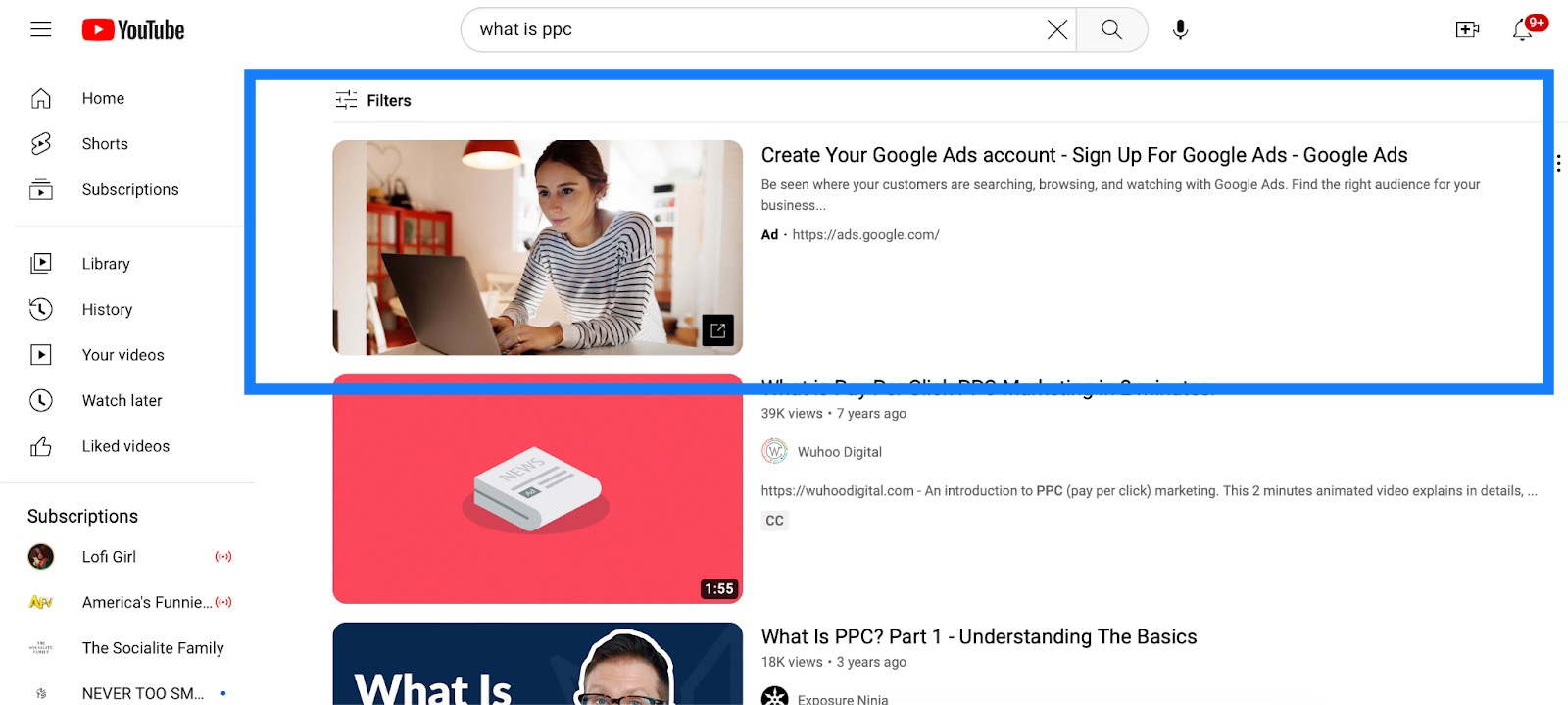Open the Google Ads ad thumbnail
This screenshot has width=1568, height=705.
[537, 247]
